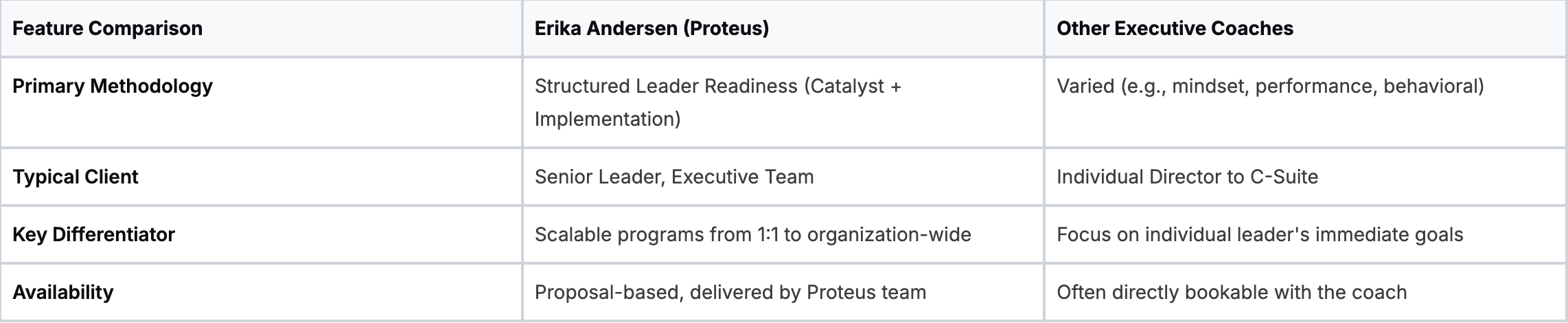
Task: Click the 'Focus on individual leader's immediate goals' cell
Action: click(x=1260, y=234)
